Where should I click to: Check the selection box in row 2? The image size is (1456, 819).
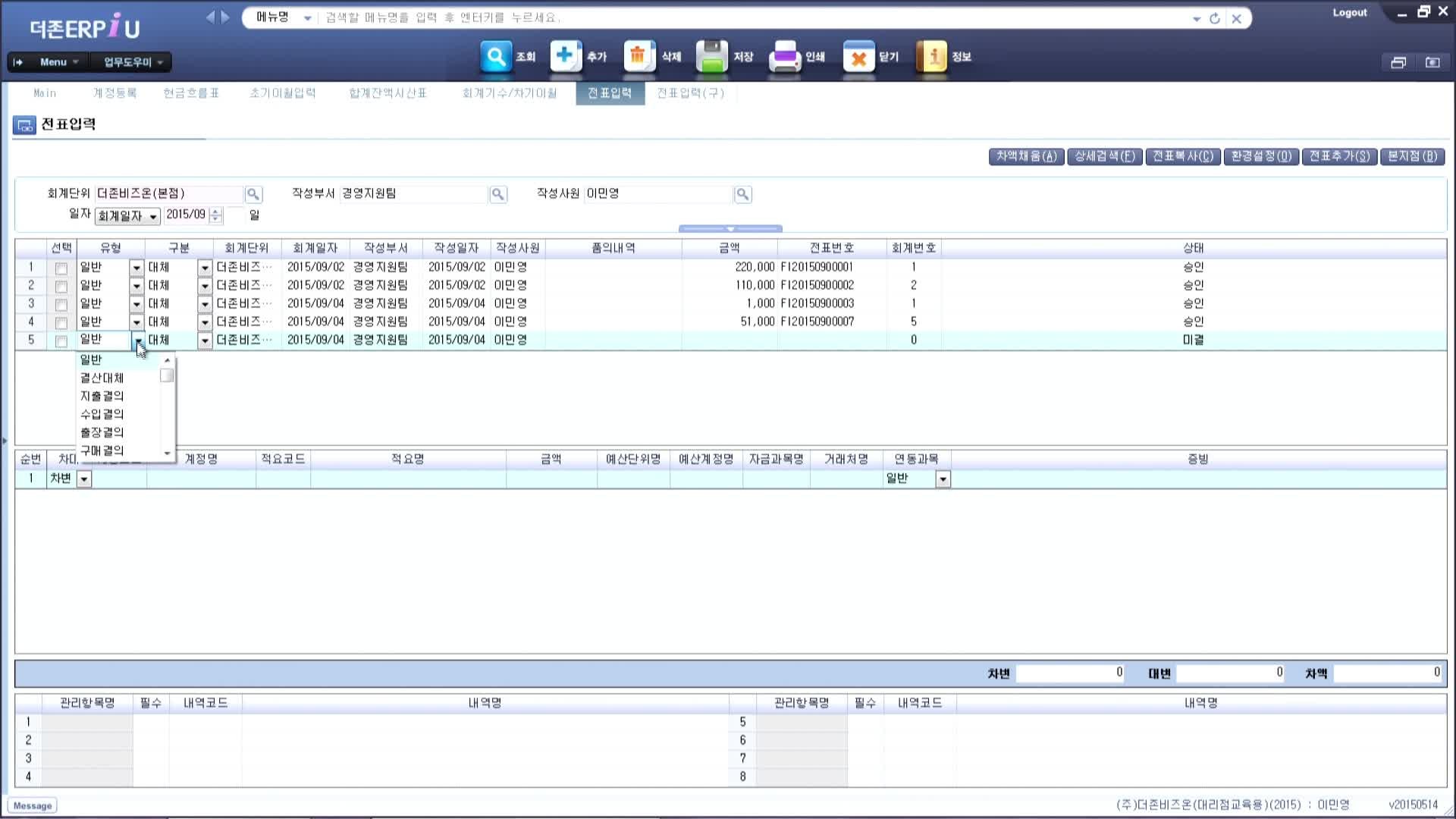(x=61, y=287)
